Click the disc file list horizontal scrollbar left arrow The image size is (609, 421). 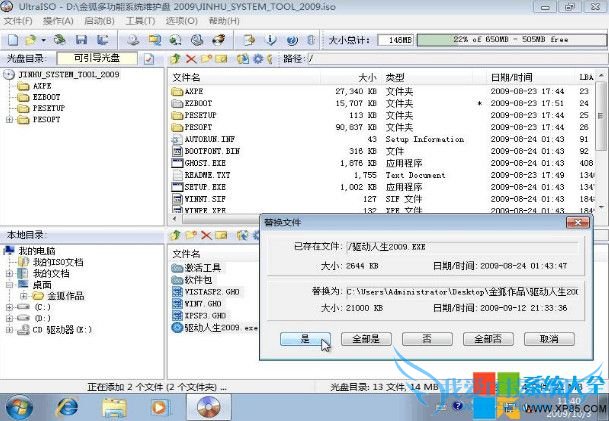[x=174, y=219]
